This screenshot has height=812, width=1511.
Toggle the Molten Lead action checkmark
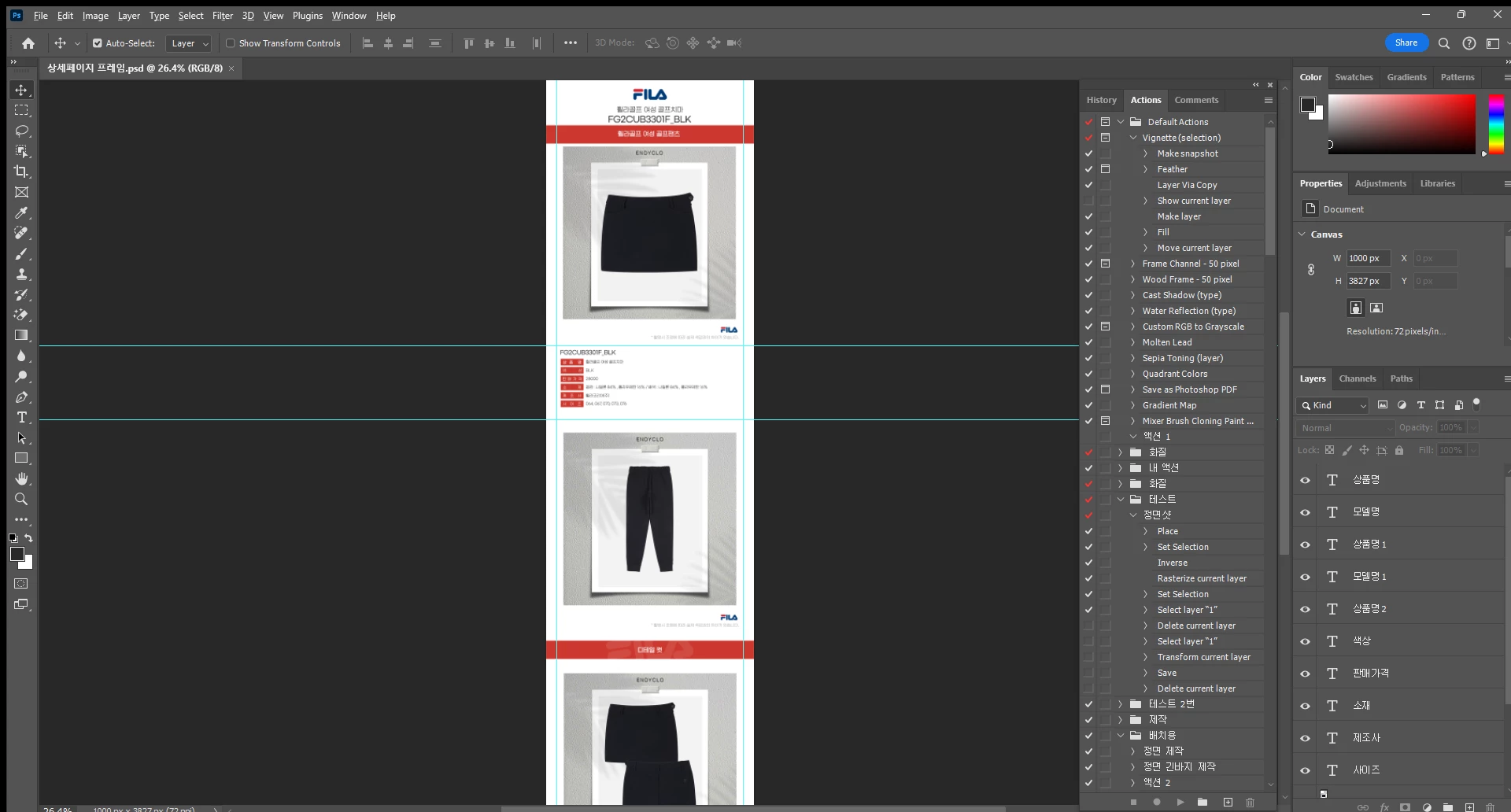[x=1088, y=342]
